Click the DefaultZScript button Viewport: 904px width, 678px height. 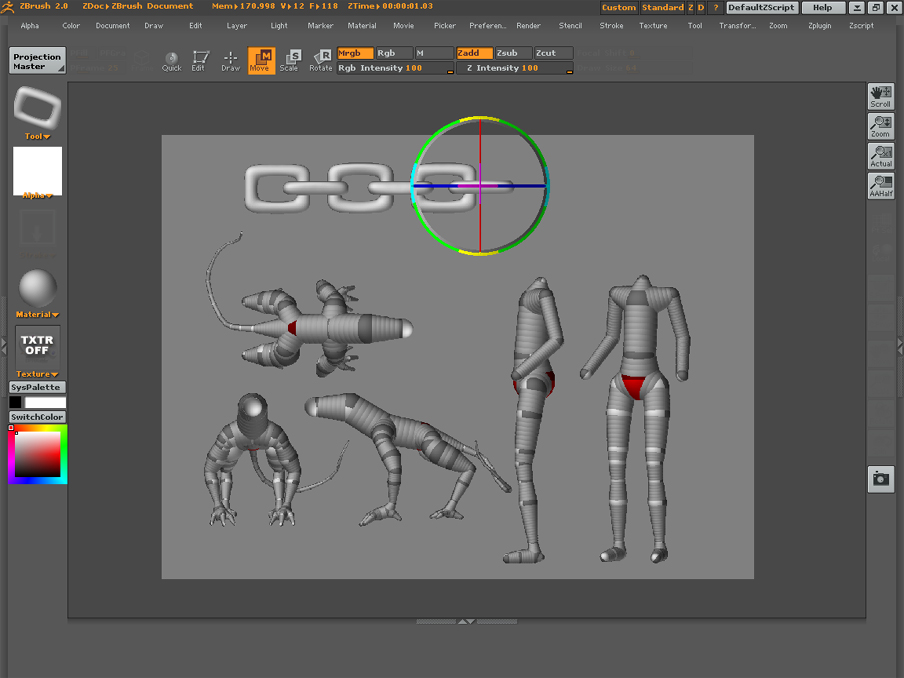pos(762,7)
